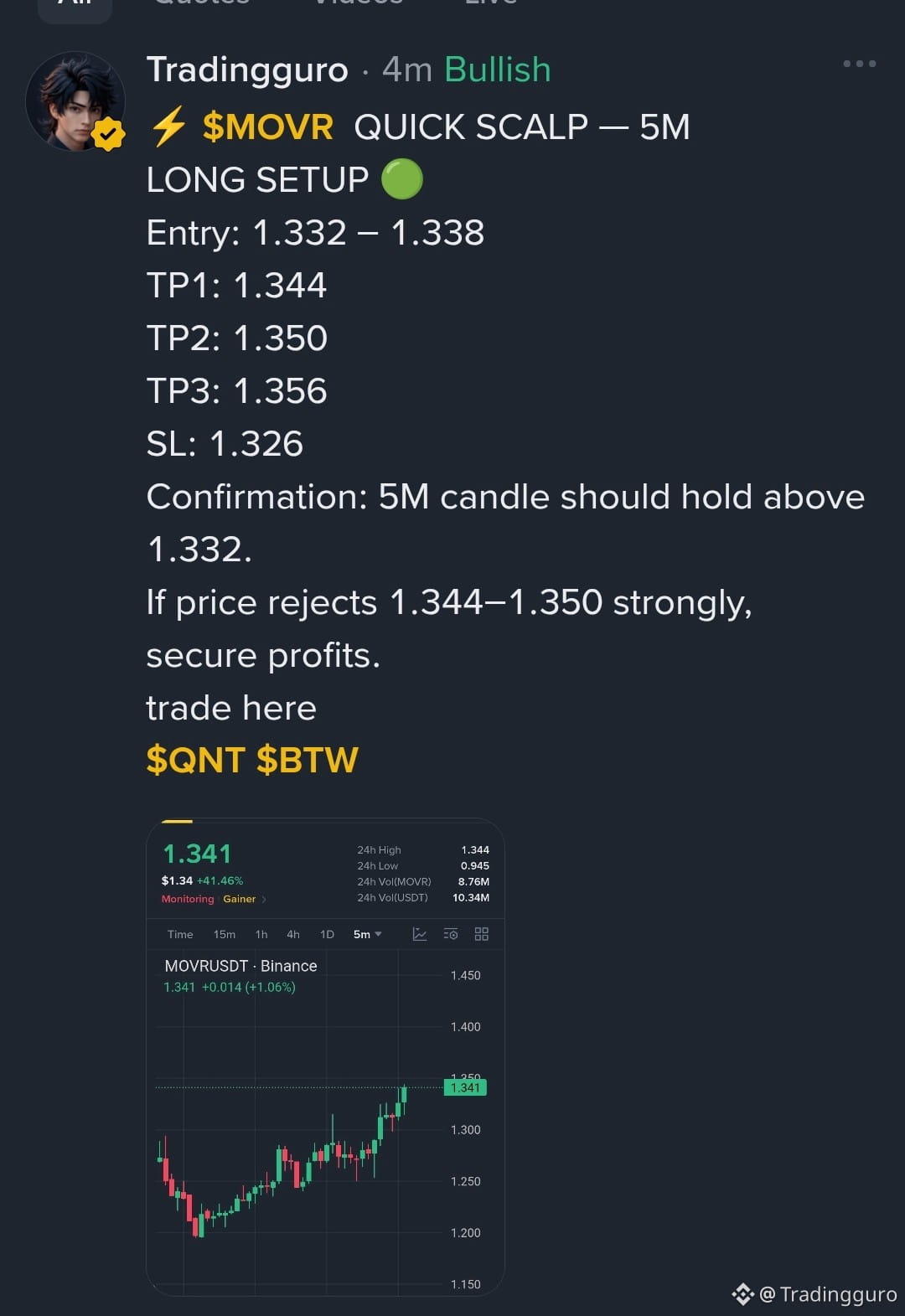This screenshot has height=1316, width=905.
Task: Tap the verified badge on the avatar
Action: (108, 134)
